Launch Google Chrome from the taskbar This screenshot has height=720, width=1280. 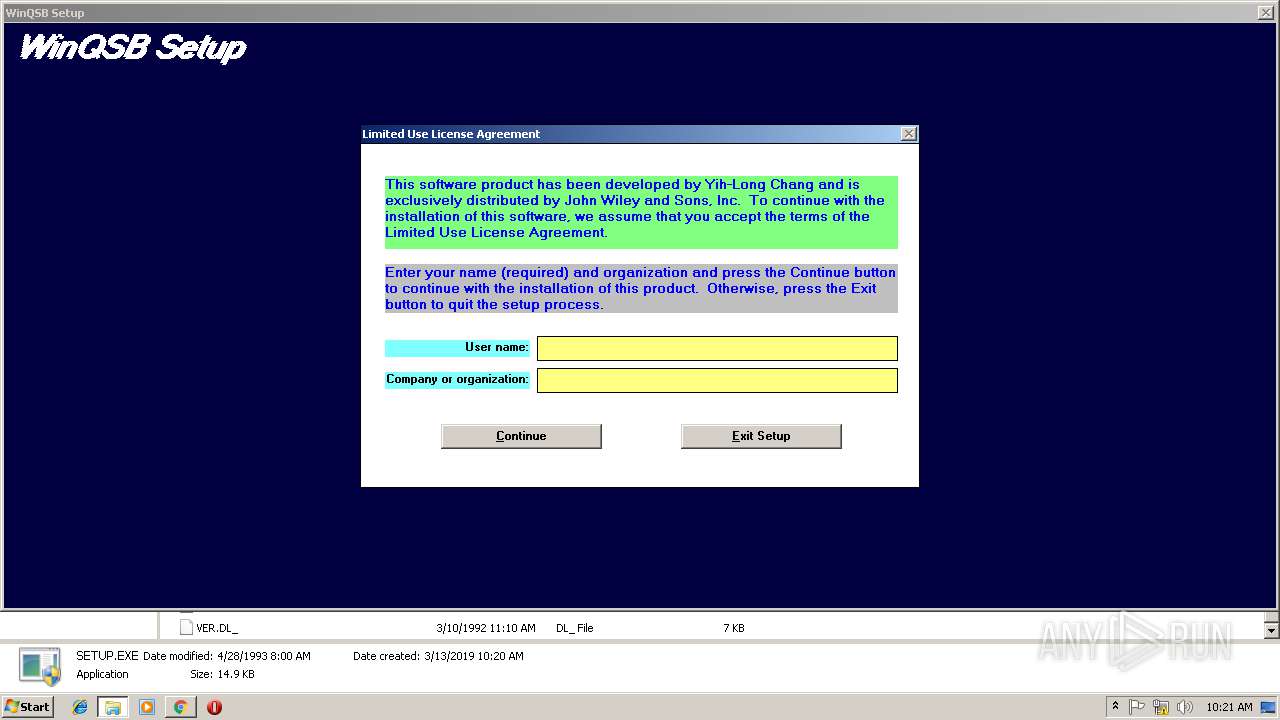coord(180,707)
